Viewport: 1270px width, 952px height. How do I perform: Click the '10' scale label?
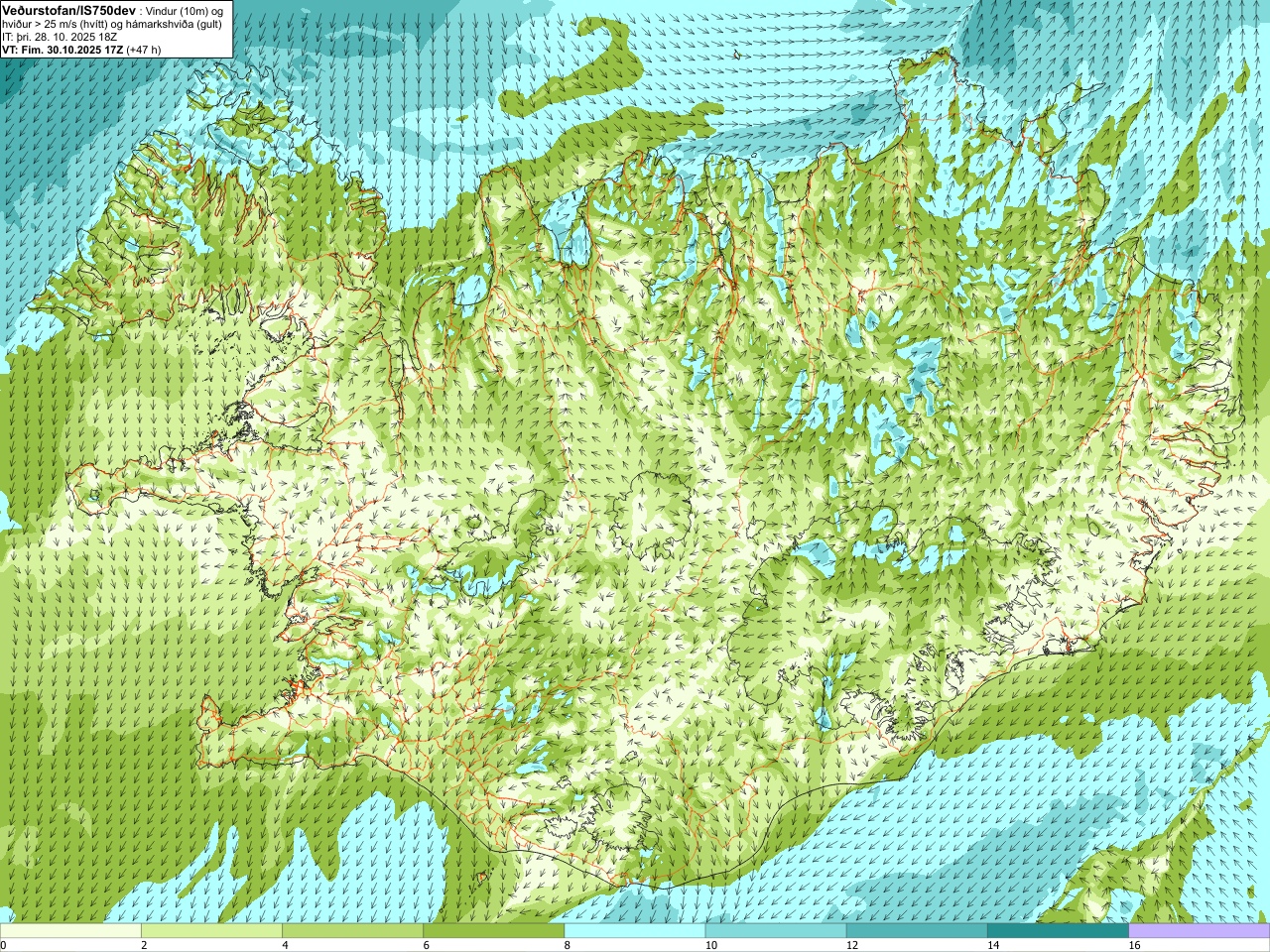click(x=710, y=945)
